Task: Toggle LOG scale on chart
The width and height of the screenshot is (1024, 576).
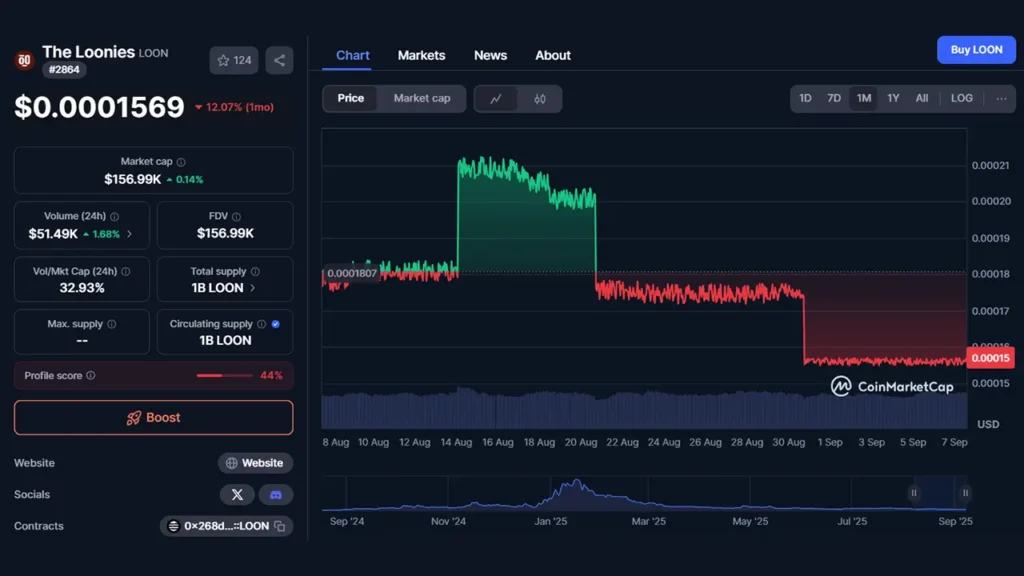Action: point(961,99)
